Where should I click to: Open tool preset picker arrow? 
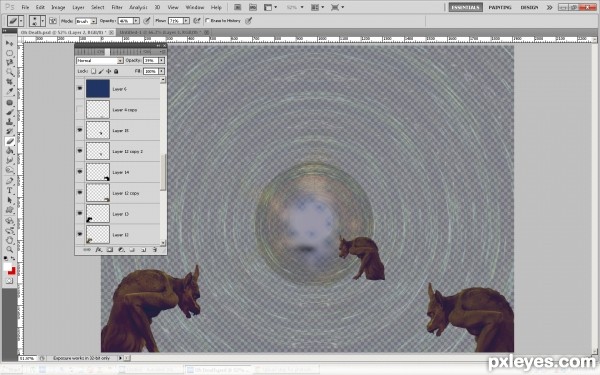(x=21, y=21)
